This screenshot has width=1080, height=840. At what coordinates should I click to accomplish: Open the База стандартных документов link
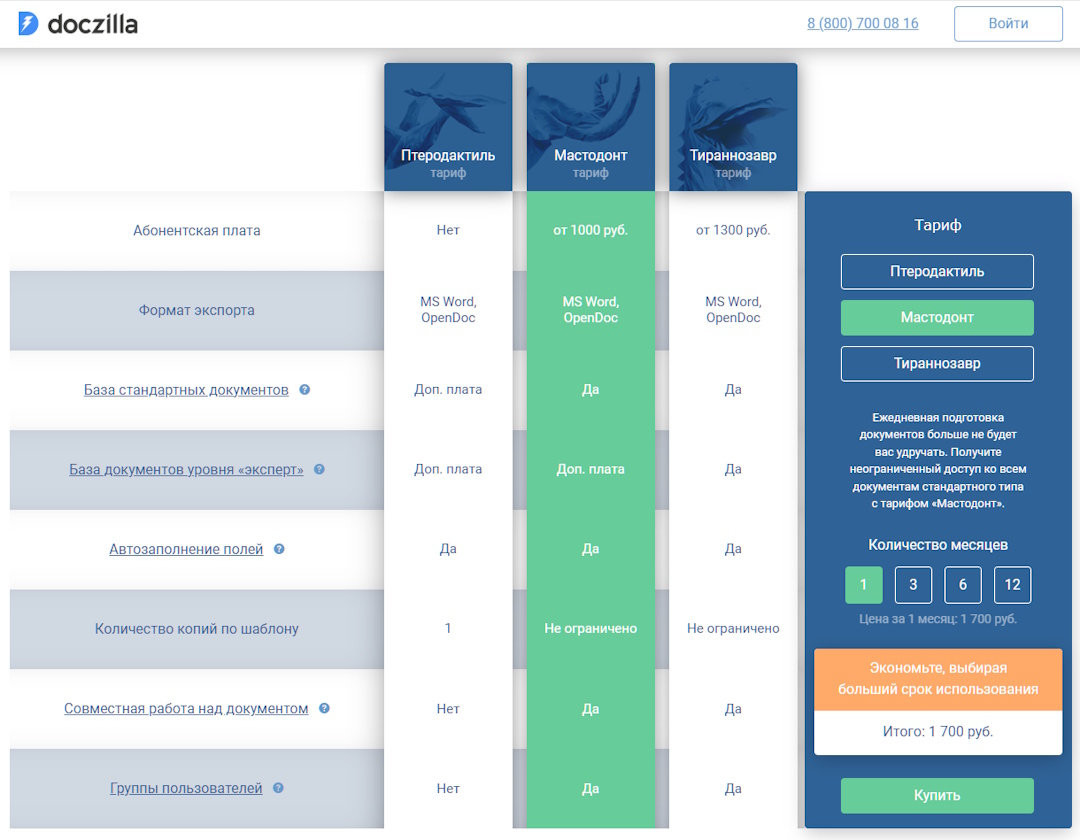(x=186, y=390)
